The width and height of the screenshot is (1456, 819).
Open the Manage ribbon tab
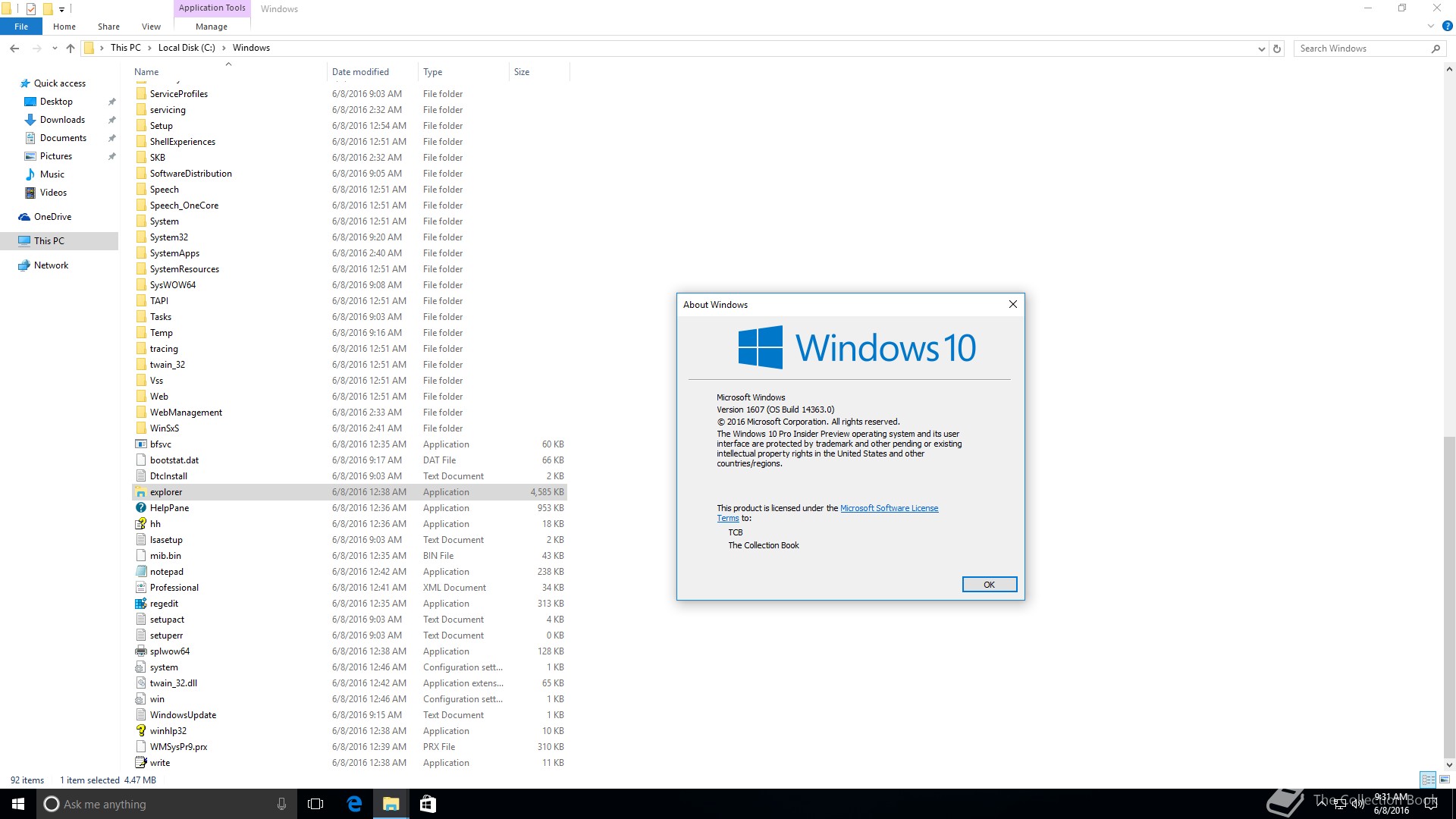tap(212, 27)
